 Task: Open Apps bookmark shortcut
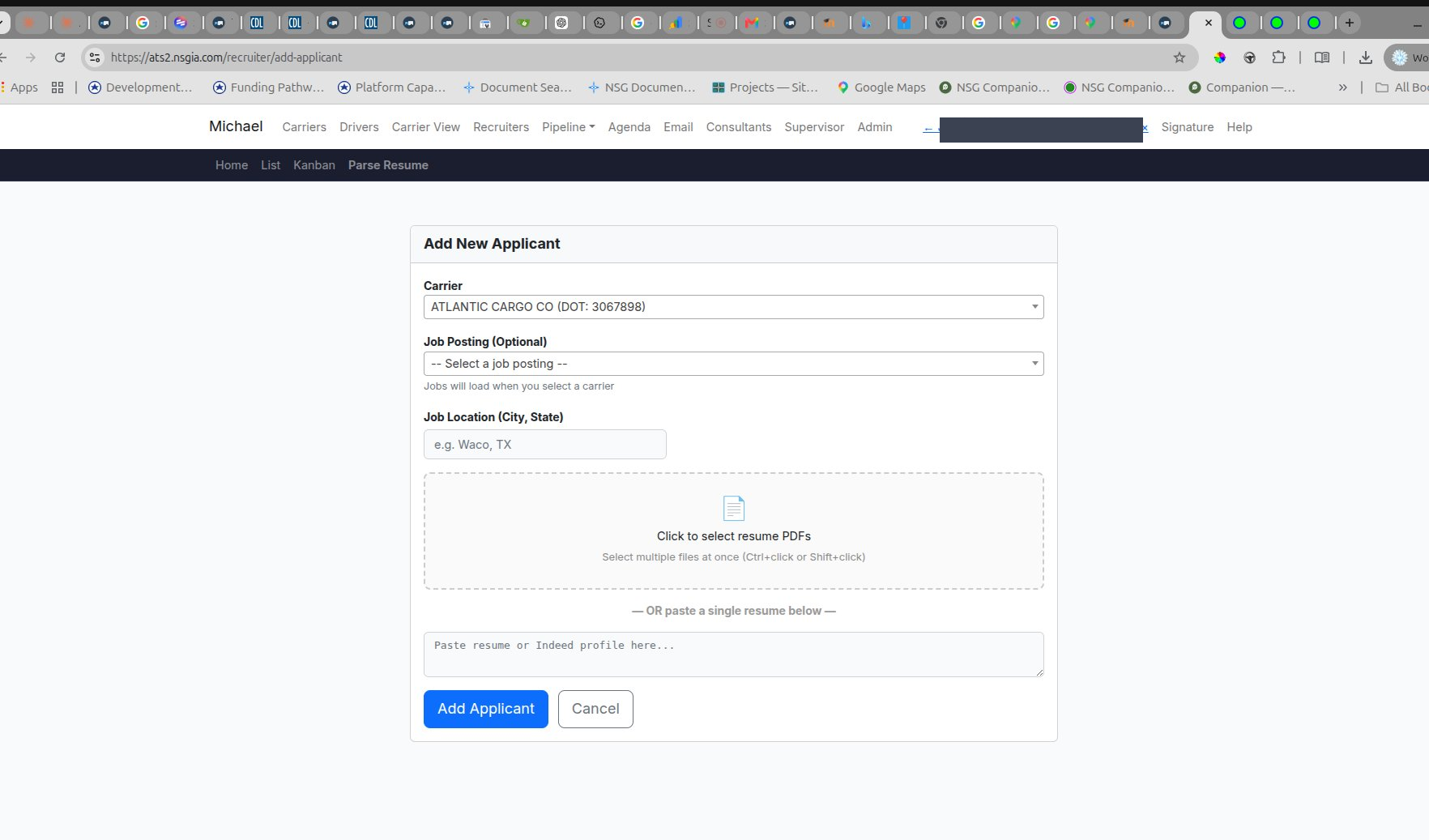(x=19, y=87)
